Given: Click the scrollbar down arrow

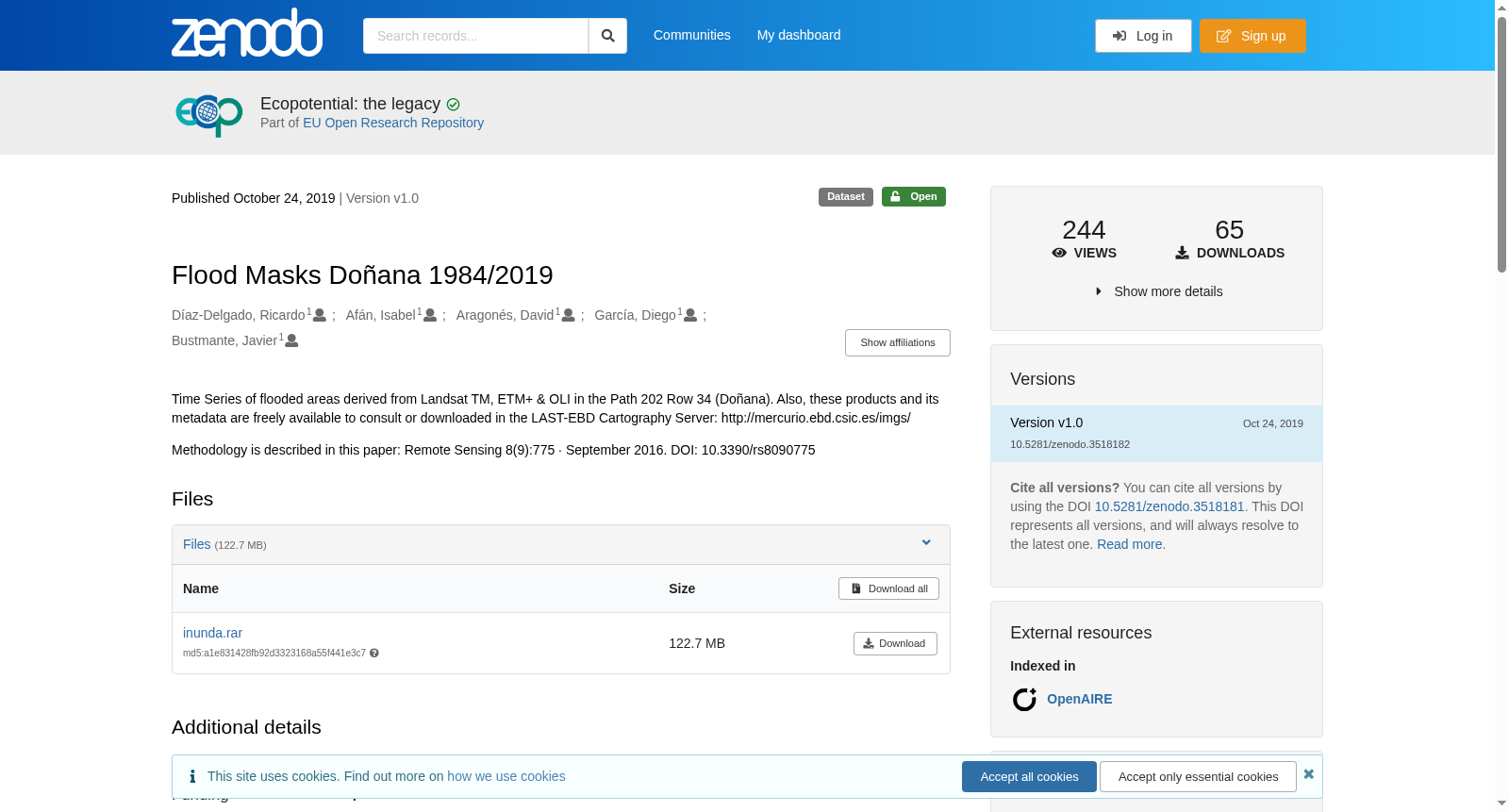Looking at the screenshot, I should (x=1501, y=804).
